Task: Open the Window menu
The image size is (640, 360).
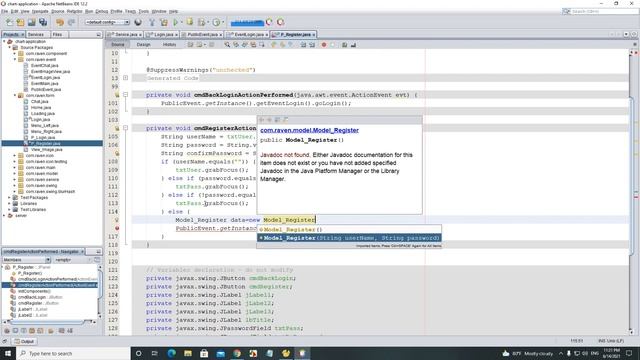Action: 159,11
